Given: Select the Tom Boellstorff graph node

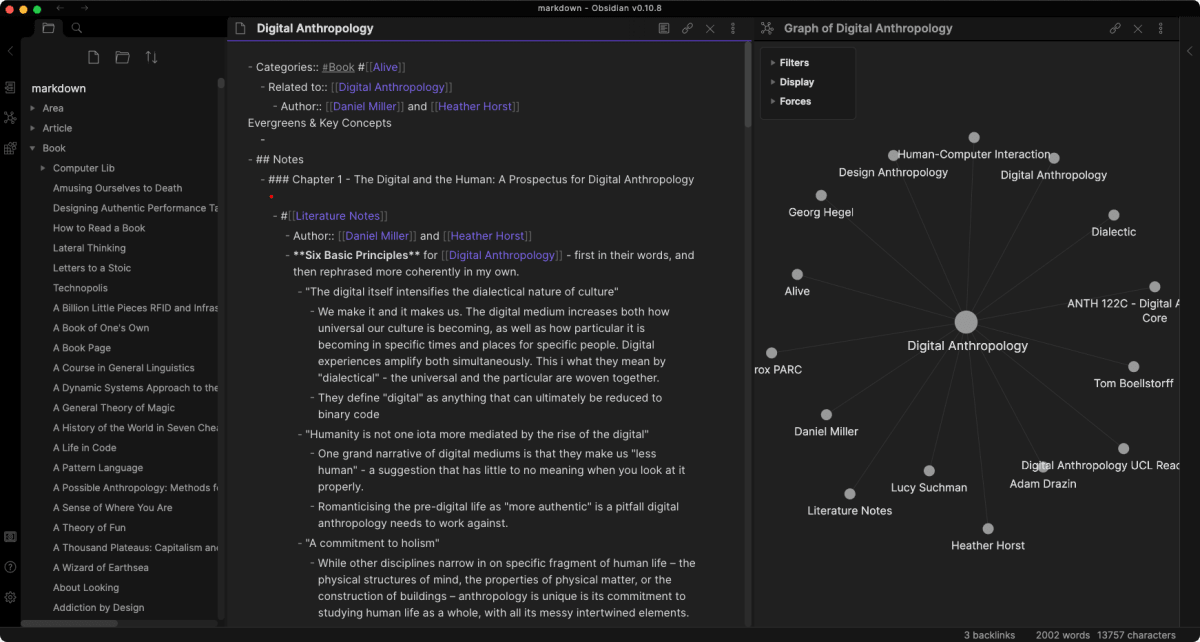Looking at the screenshot, I should point(1133,367).
